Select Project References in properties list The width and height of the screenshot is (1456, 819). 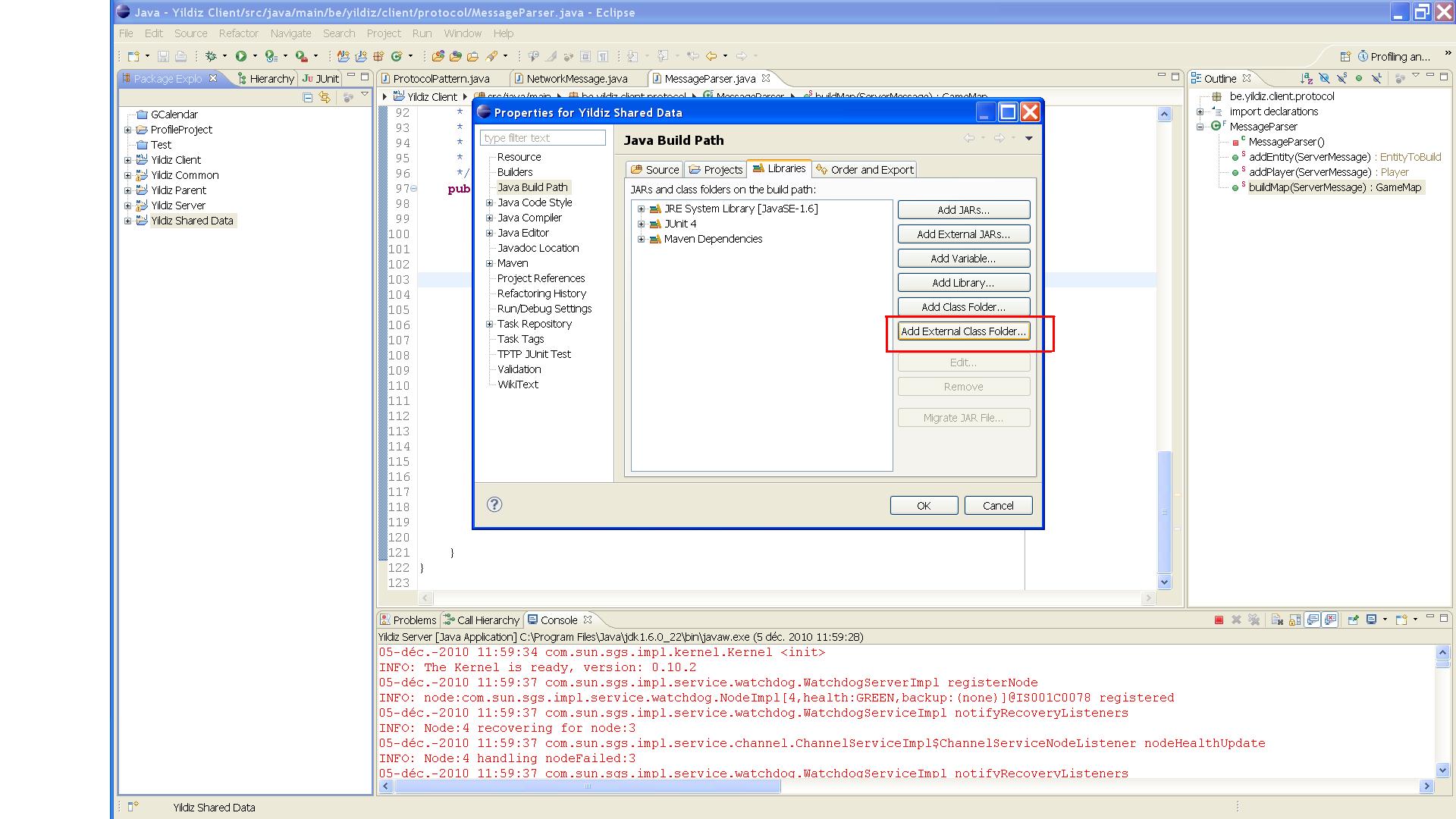[541, 278]
